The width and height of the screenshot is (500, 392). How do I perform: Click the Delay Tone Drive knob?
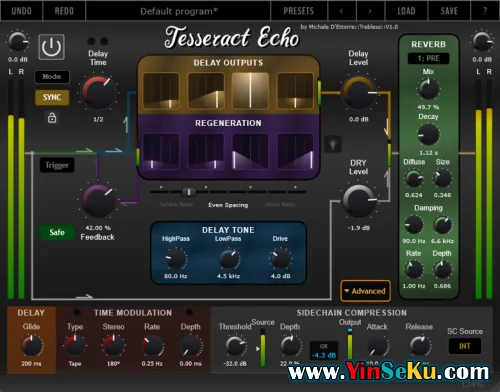[x=280, y=259]
